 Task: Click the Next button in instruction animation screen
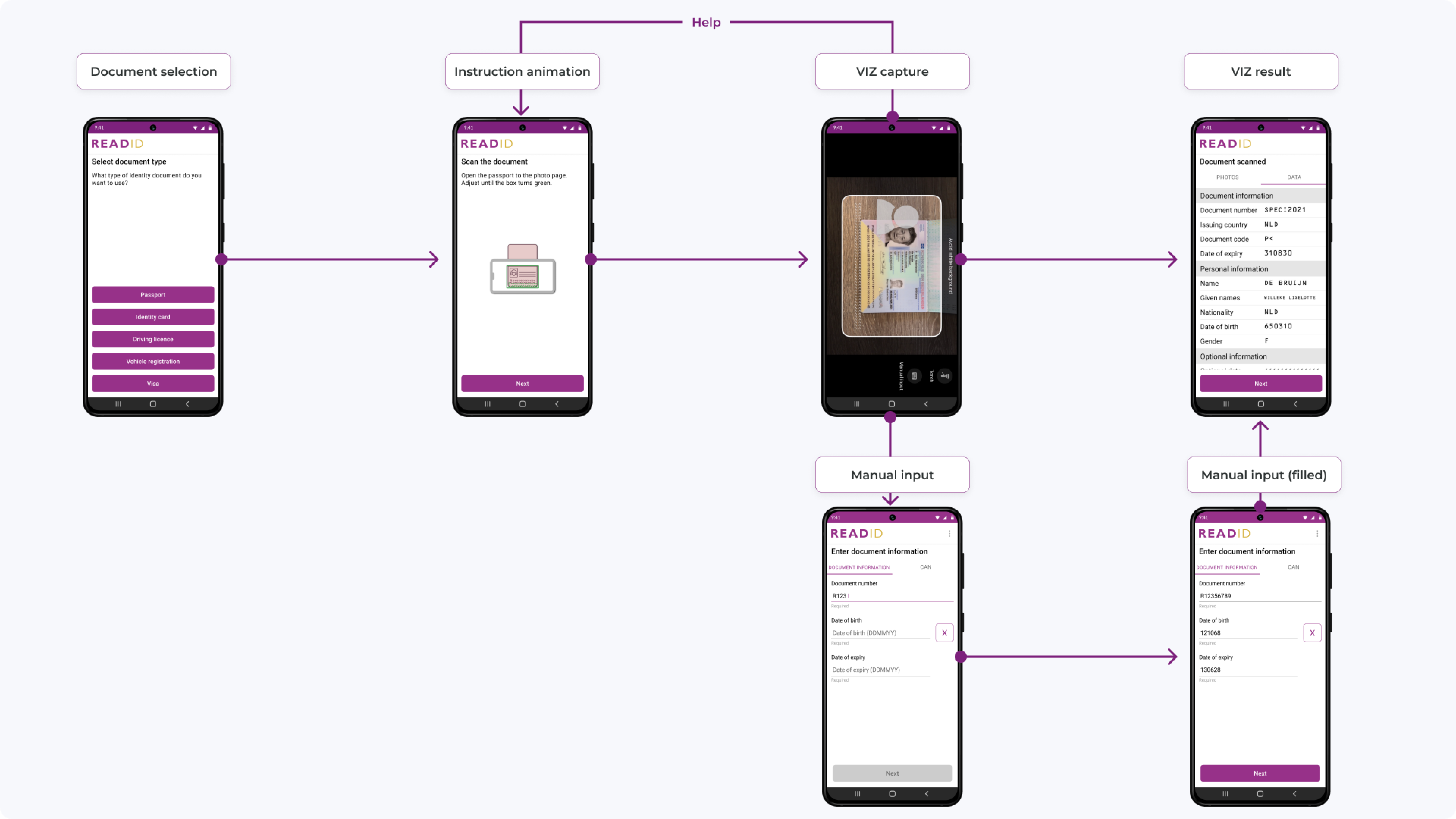[x=522, y=383]
